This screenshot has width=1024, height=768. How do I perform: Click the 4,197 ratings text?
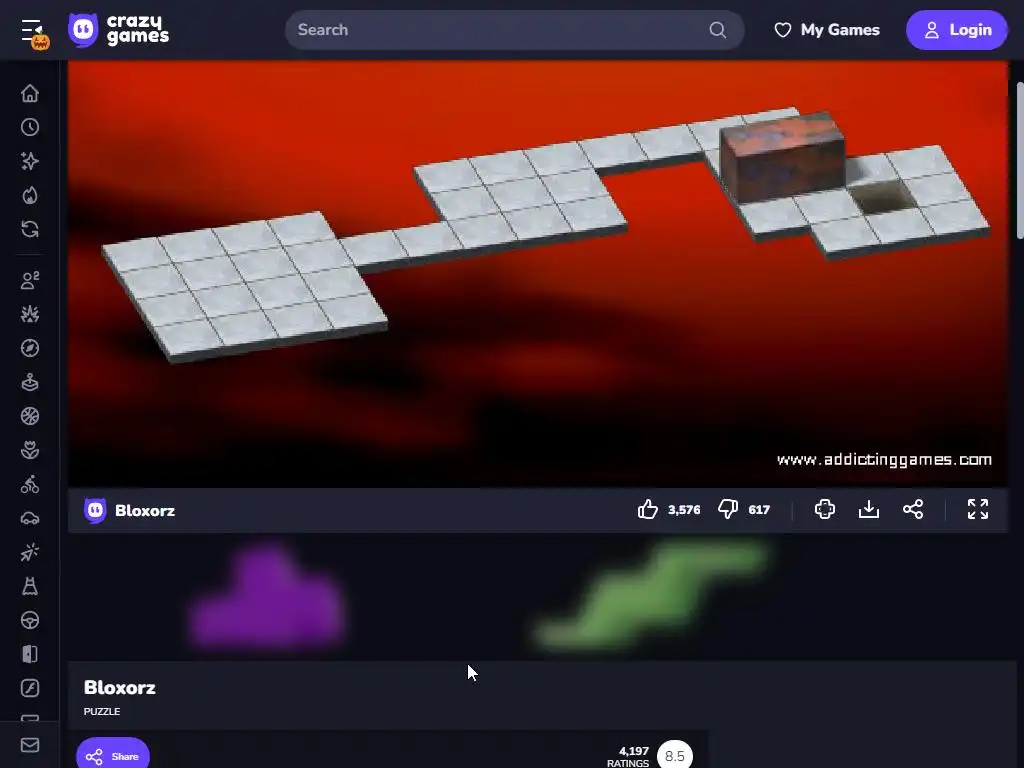(x=628, y=757)
